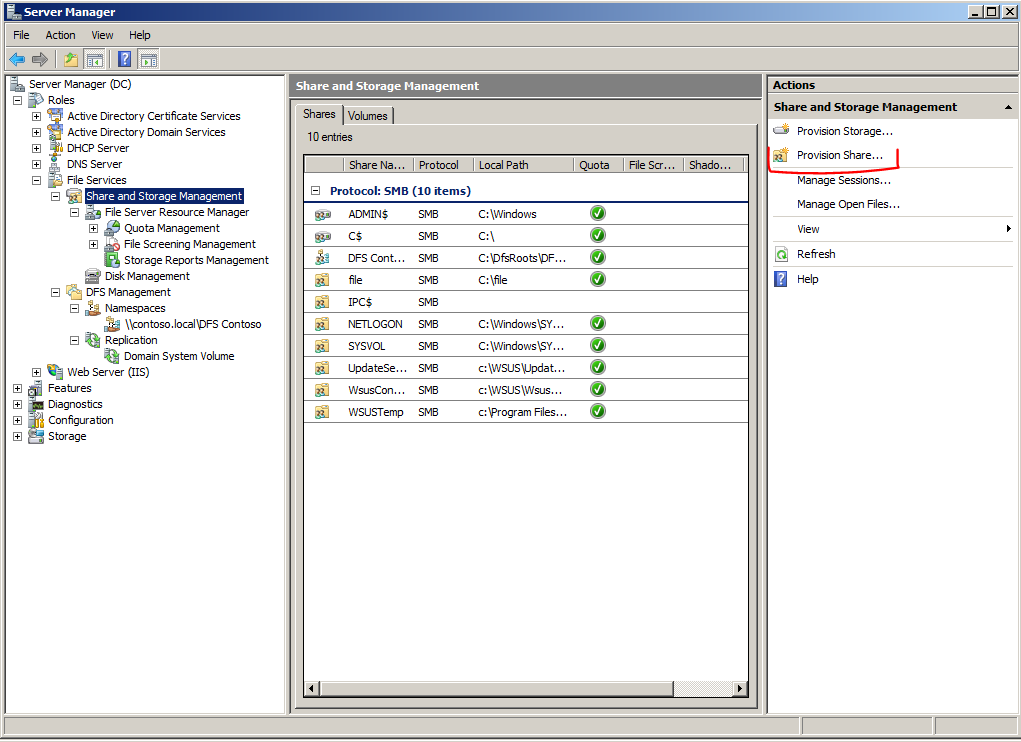Viewport: 1021px width, 742px height.
Task: Click the ADMIN$ share icon
Action: tap(322, 214)
